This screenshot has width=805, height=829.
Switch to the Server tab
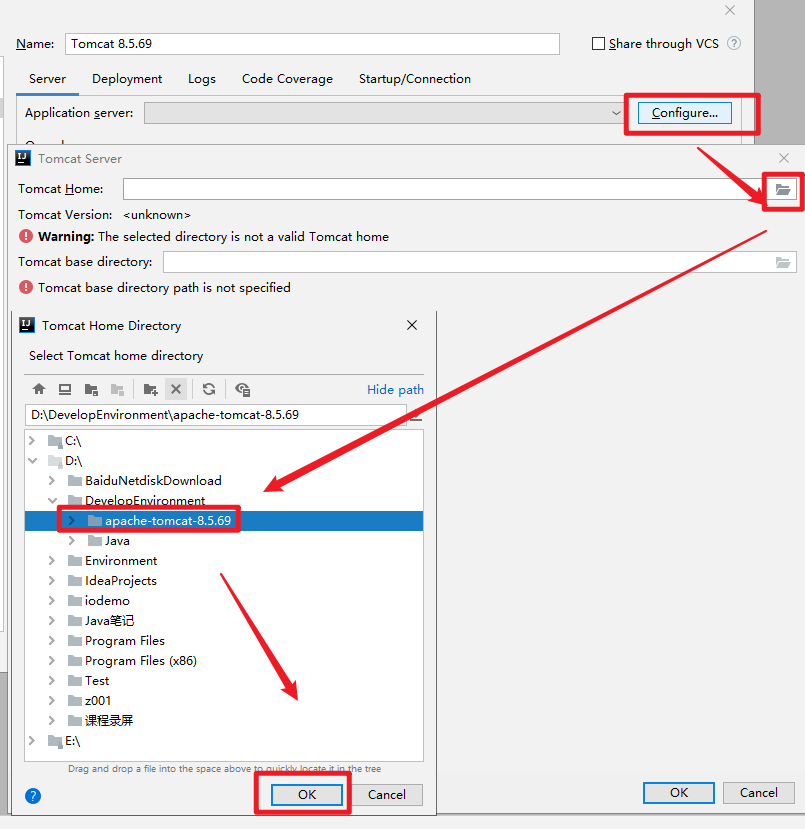(48, 79)
